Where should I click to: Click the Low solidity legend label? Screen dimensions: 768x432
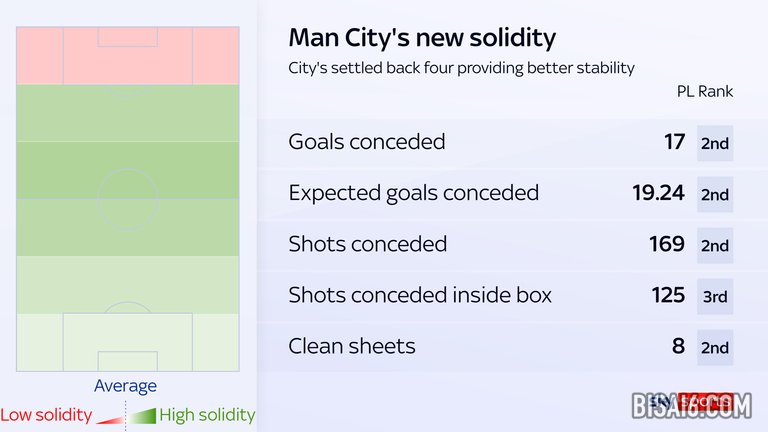pyautogui.click(x=46, y=414)
